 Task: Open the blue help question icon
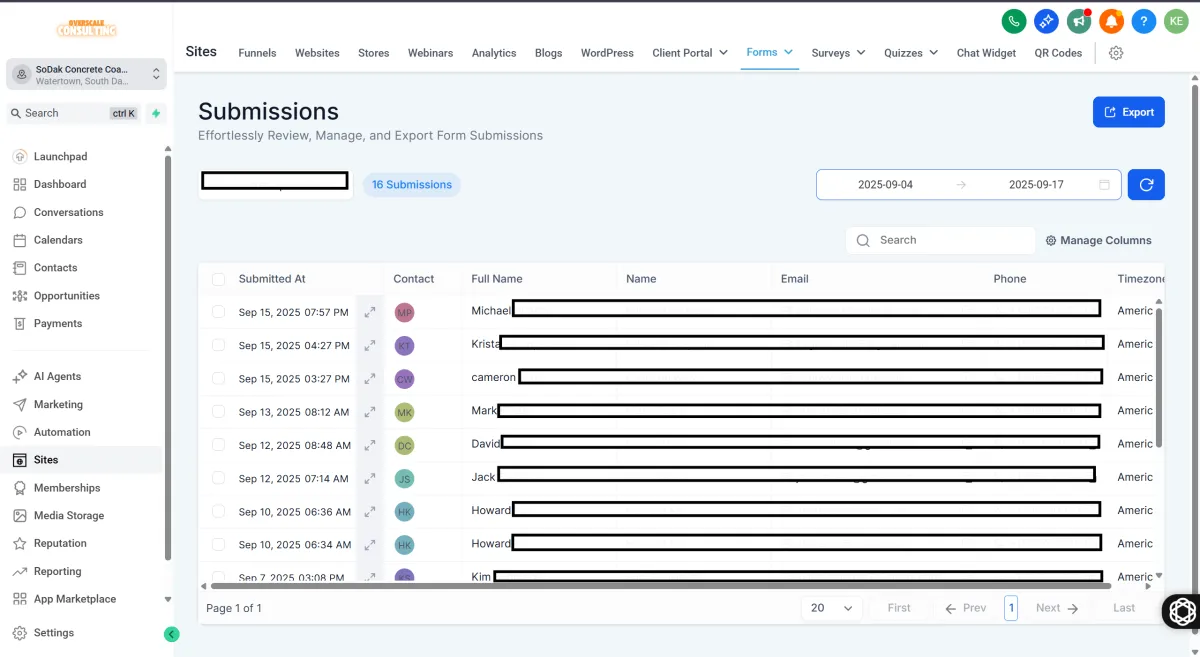coord(1144,21)
